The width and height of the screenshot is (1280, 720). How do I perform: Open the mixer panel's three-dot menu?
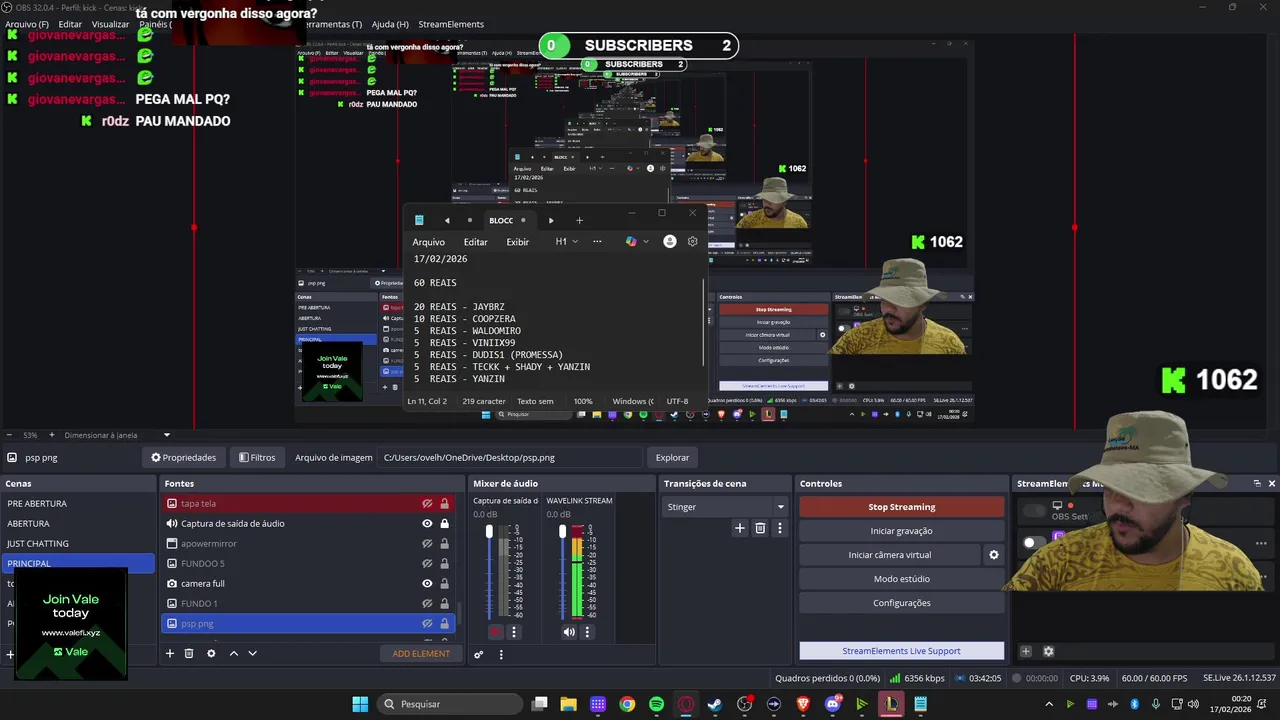tap(501, 654)
